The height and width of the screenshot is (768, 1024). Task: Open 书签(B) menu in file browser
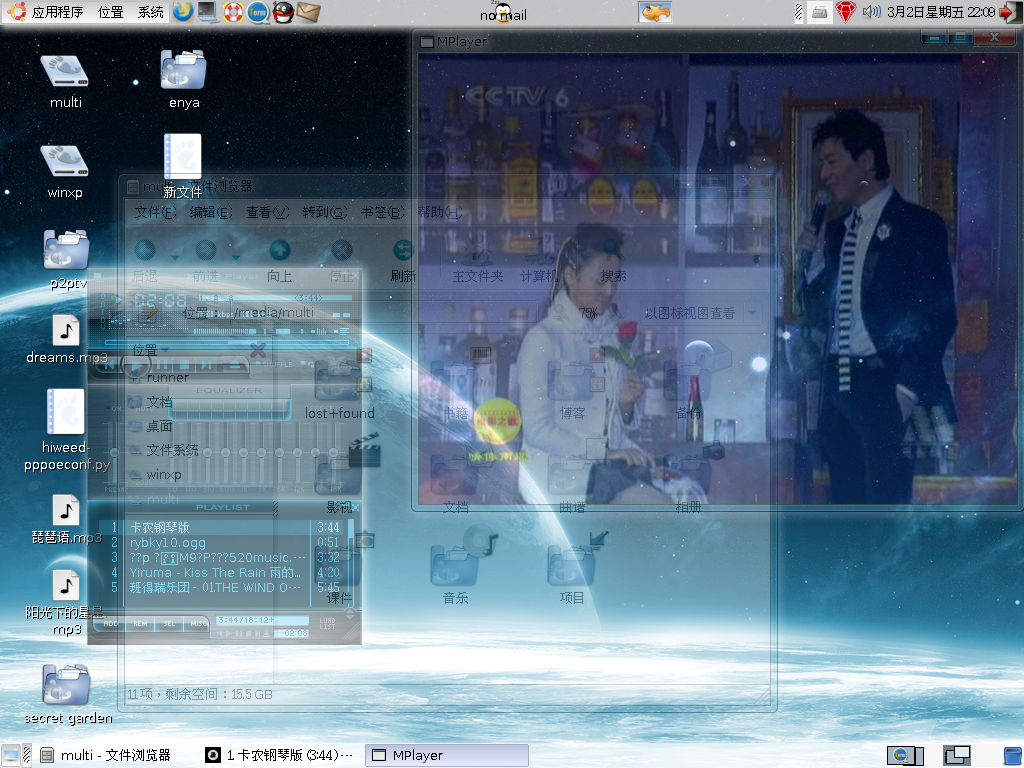[383, 212]
